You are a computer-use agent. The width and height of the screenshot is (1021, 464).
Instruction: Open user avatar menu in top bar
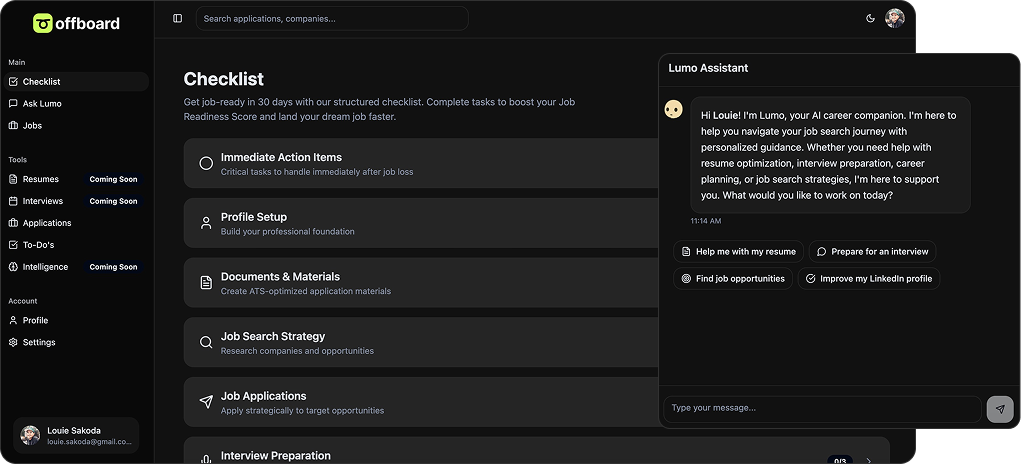(895, 18)
